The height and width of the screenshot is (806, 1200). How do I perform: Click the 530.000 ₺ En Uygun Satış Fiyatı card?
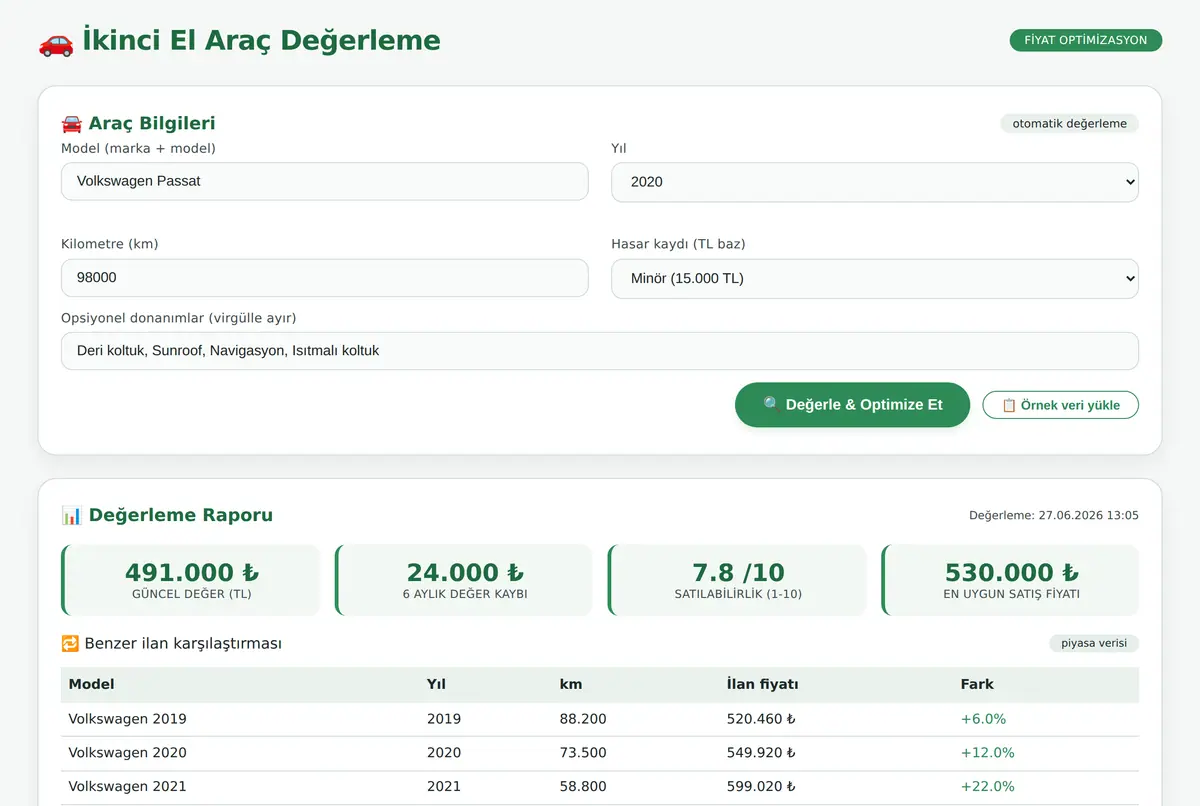coord(1010,580)
